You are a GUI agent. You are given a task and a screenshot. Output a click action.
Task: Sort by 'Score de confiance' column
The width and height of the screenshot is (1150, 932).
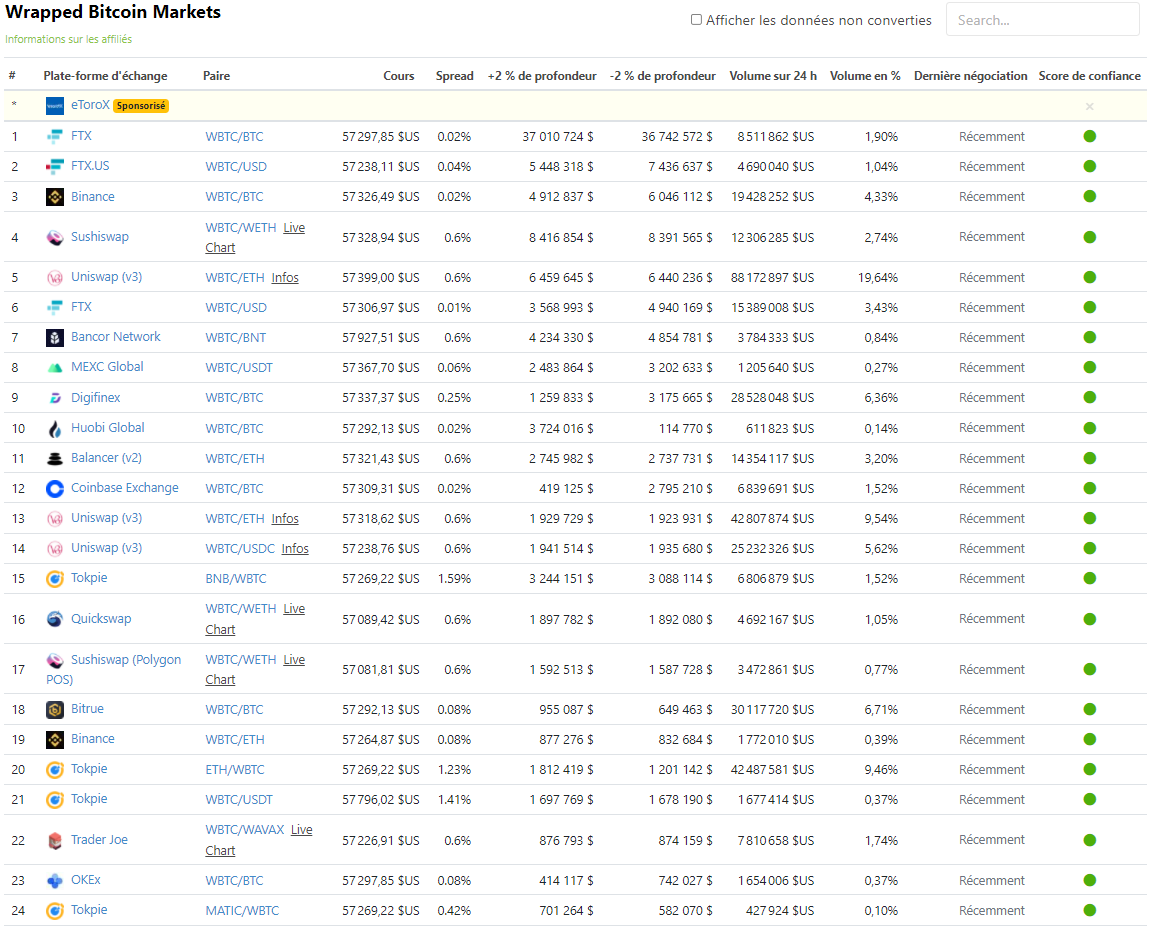[x=1089, y=76]
